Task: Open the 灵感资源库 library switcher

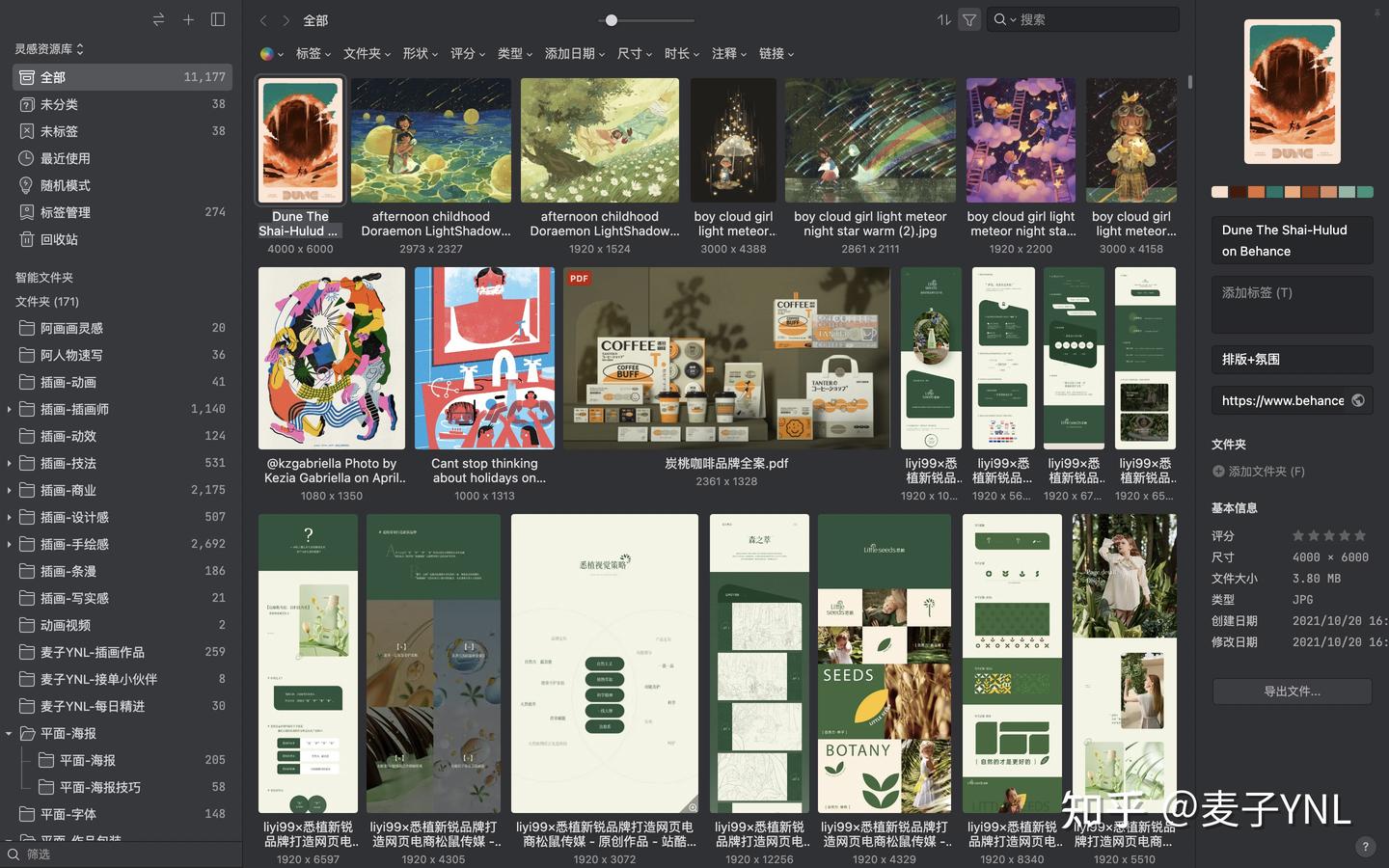Action: 50,48
